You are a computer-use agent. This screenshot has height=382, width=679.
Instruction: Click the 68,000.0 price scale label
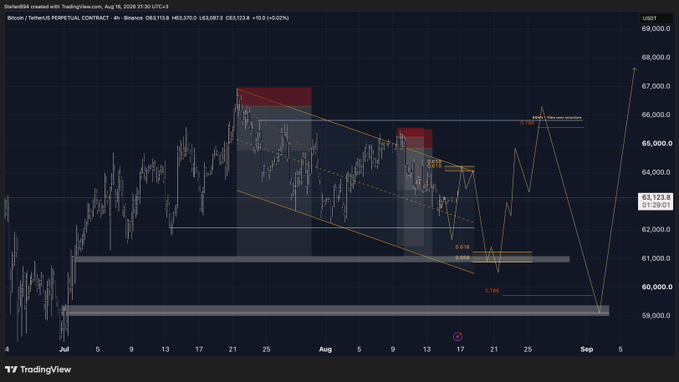click(656, 57)
